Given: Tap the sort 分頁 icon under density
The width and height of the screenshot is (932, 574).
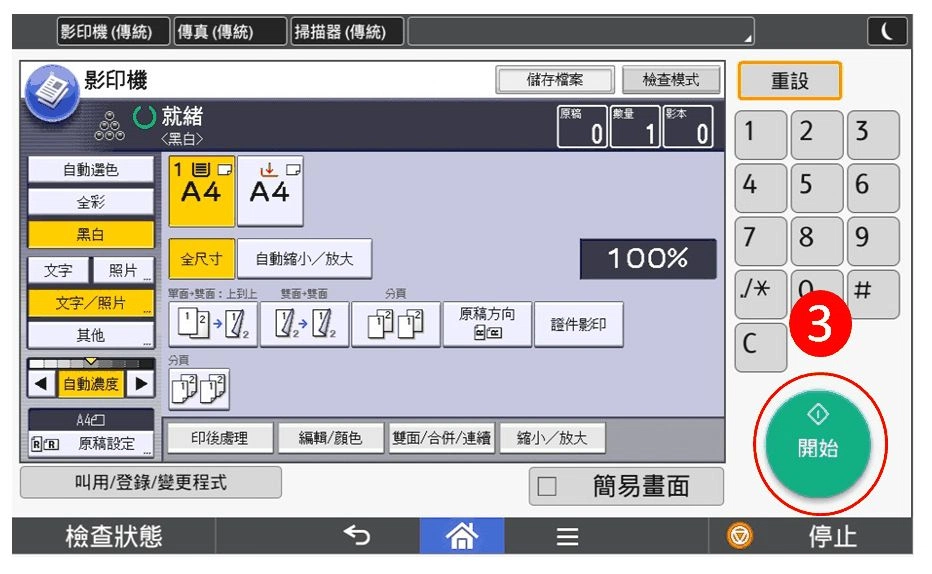Looking at the screenshot, I should (x=199, y=389).
